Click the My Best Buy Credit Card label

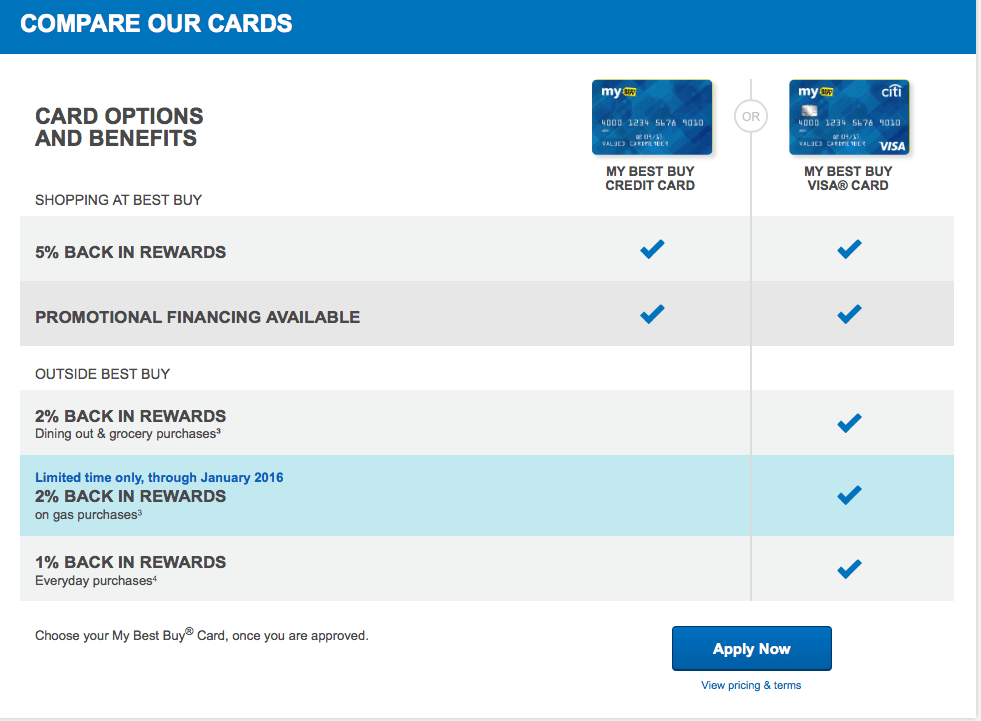[x=650, y=178]
